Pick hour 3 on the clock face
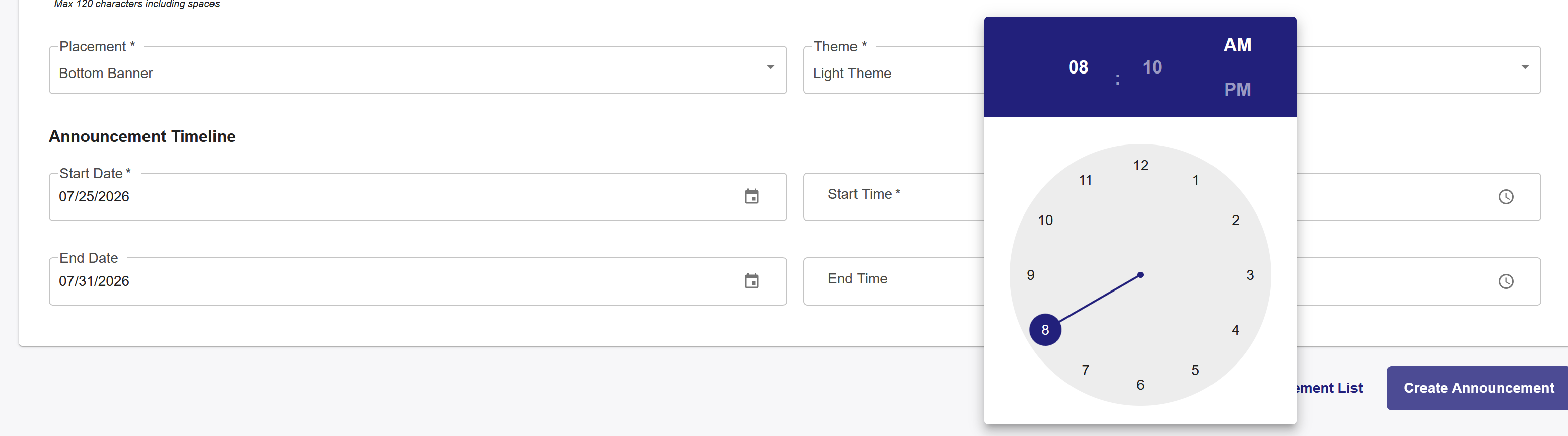The width and height of the screenshot is (1568, 436). pos(1250,275)
